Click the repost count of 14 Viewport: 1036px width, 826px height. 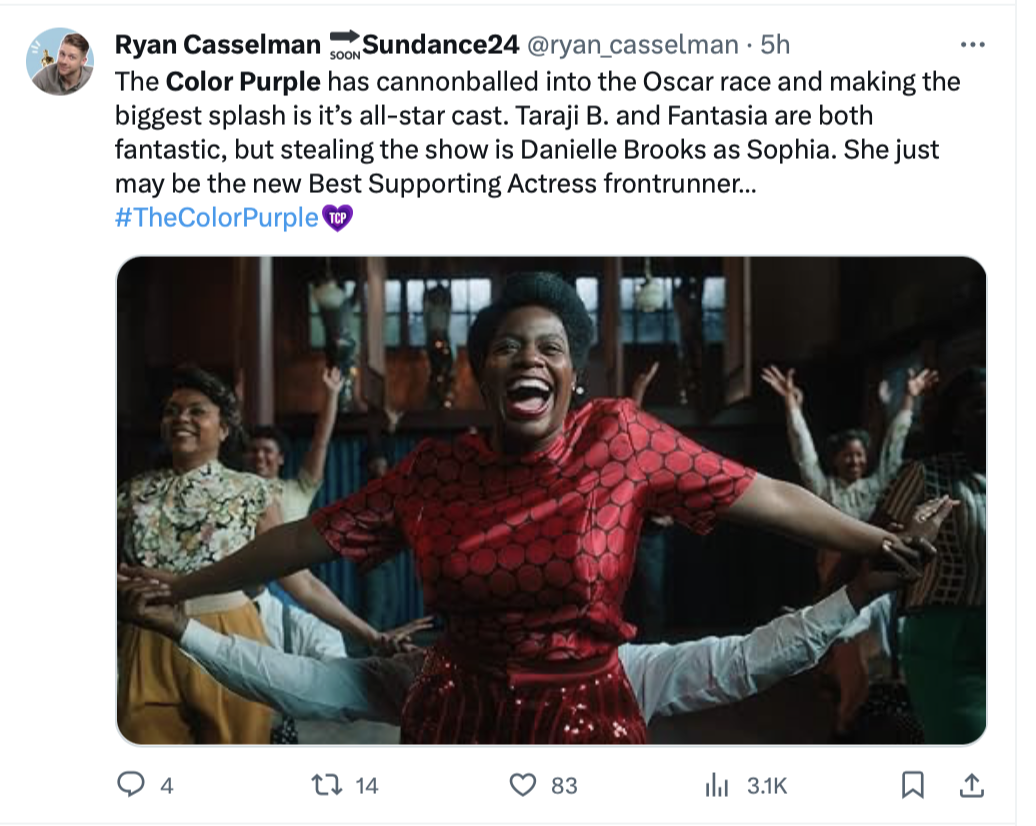pyautogui.click(x=367, y=786)
